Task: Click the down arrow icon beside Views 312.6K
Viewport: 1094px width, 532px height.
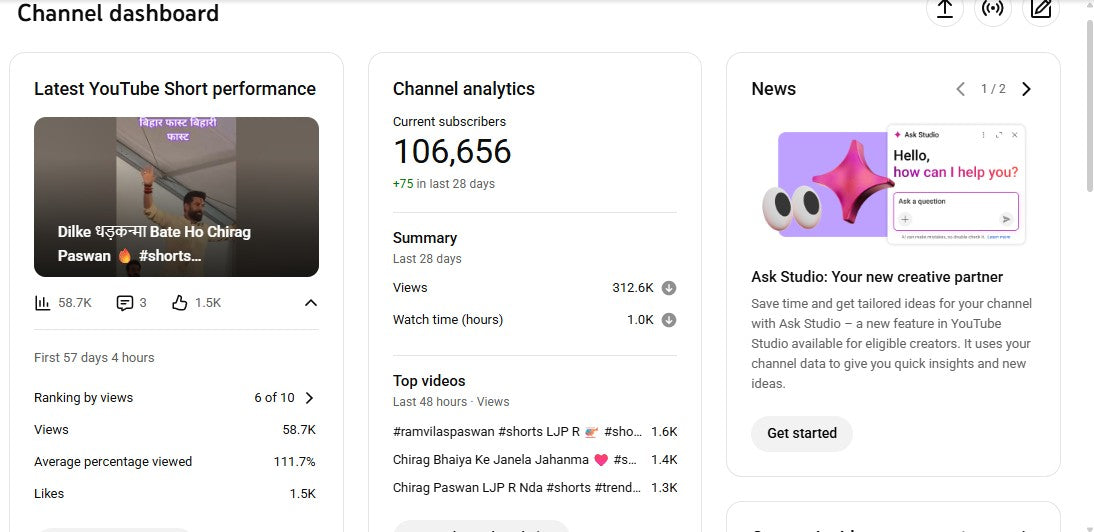Action: pos(669,288)
